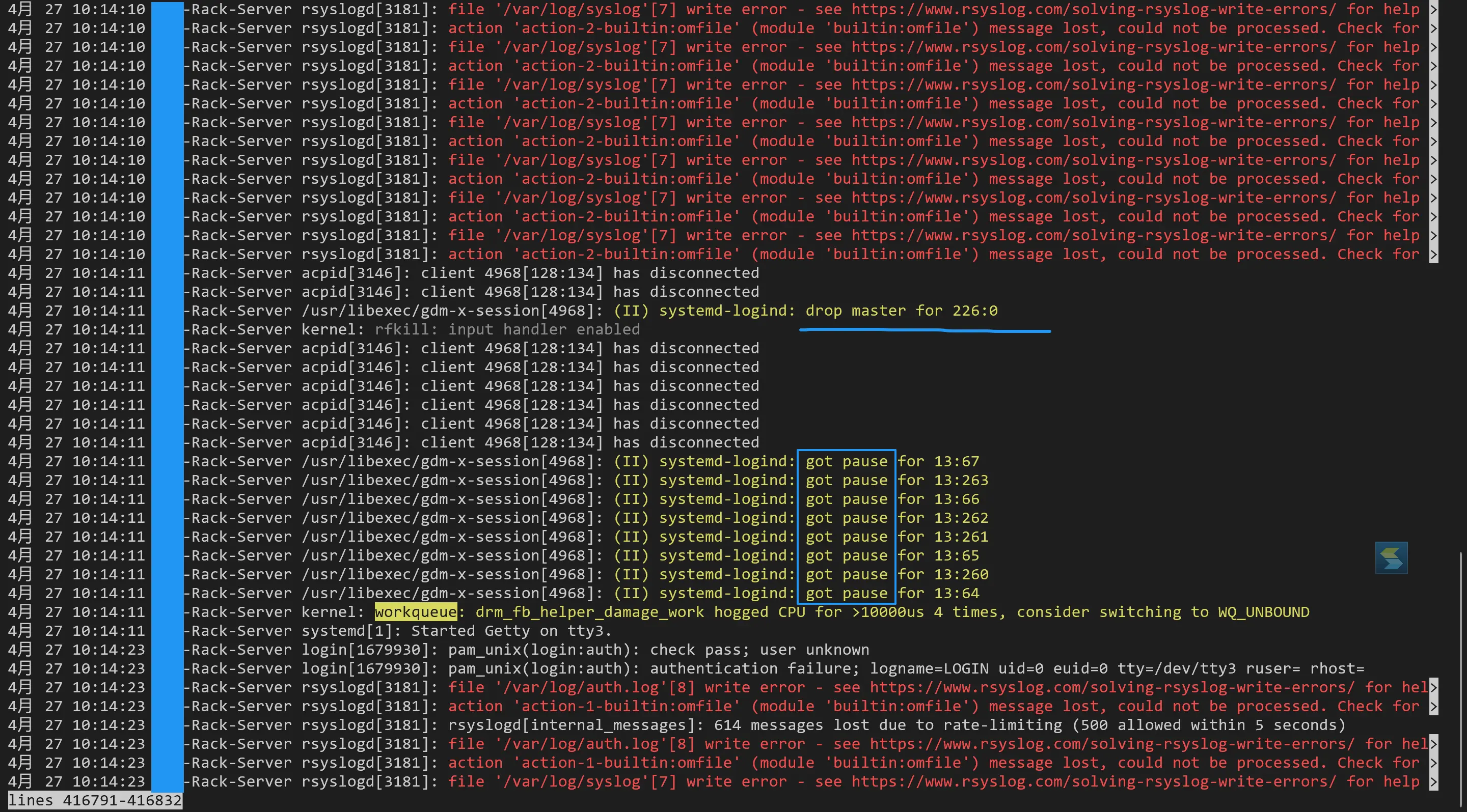Click 'got pause' on the 13:67 line
The height and width of the screenshot is (812, 1467).
(846, 461)
